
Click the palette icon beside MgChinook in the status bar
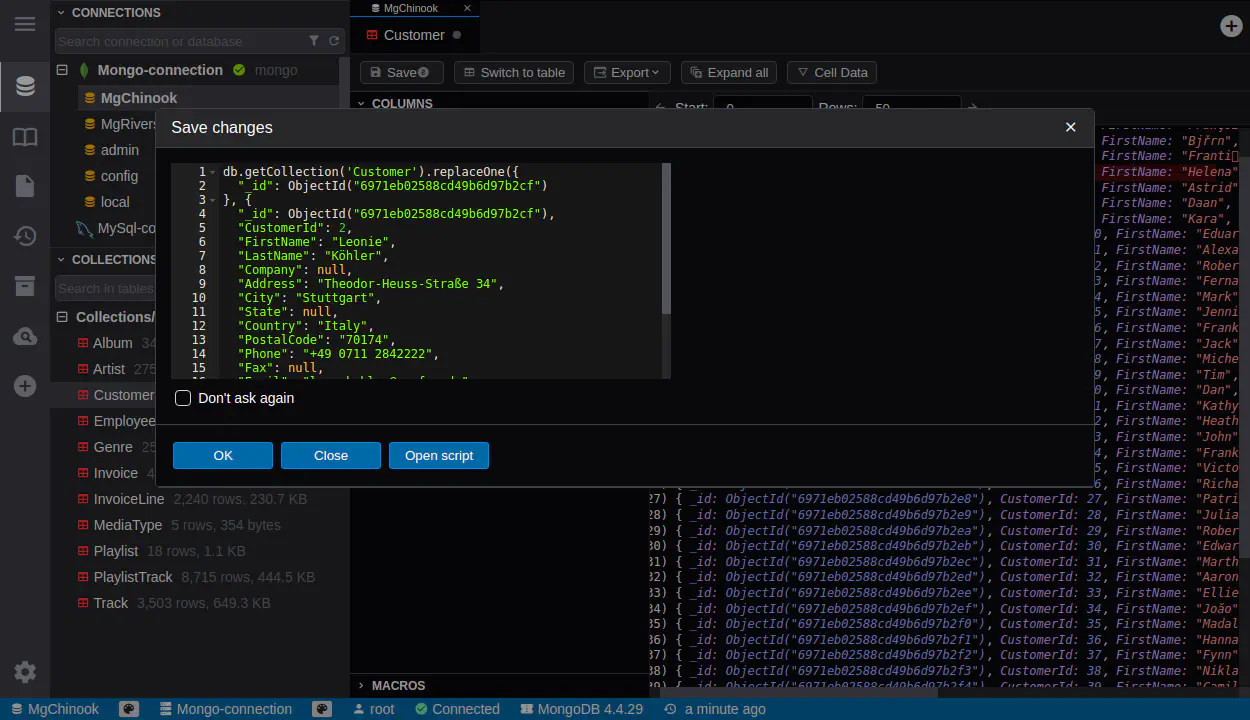(x=128, y=709)
